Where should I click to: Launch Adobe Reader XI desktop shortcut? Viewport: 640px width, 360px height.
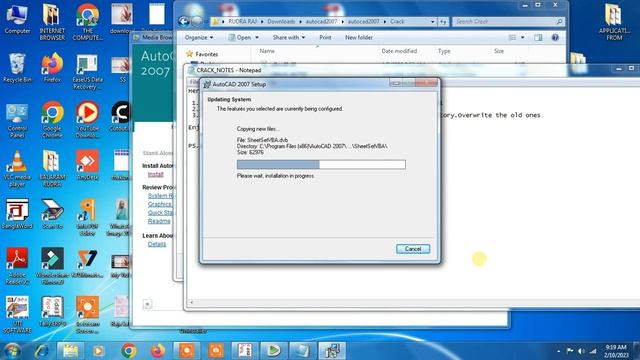pyautogui.click(x=17, y=266)
